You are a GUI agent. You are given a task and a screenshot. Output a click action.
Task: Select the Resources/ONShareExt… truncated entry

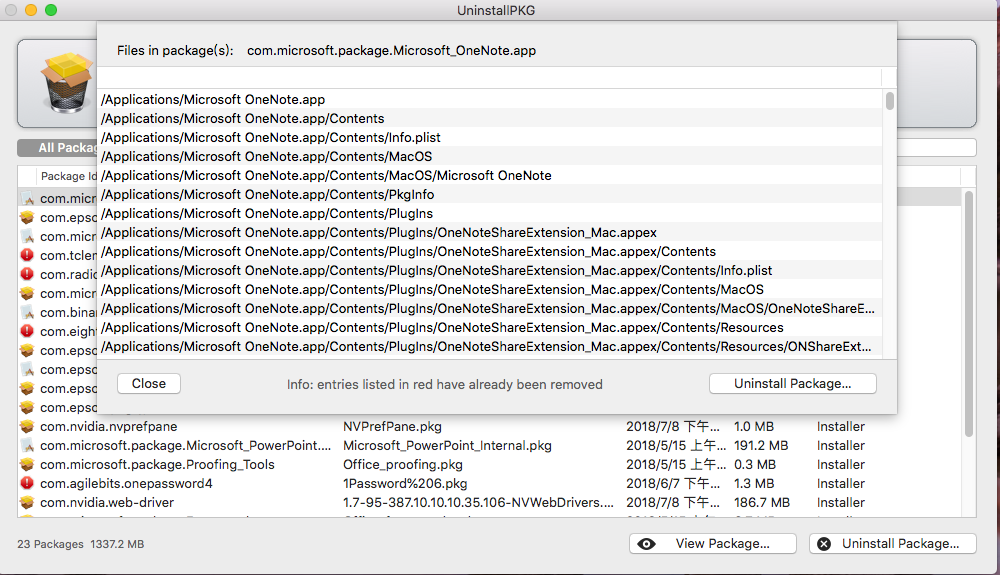point(490,347)
